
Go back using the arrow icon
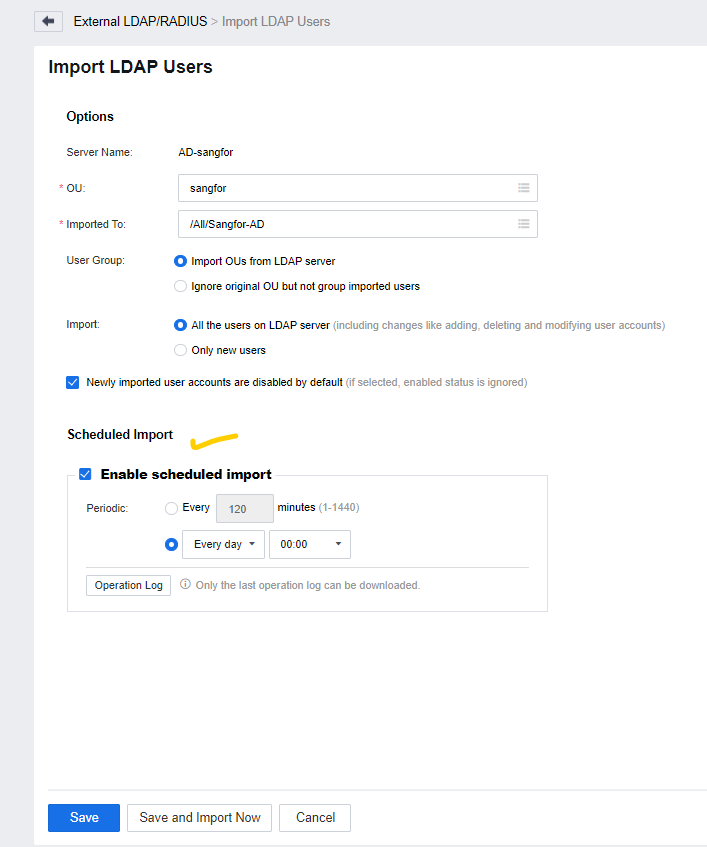pos(49,22)
